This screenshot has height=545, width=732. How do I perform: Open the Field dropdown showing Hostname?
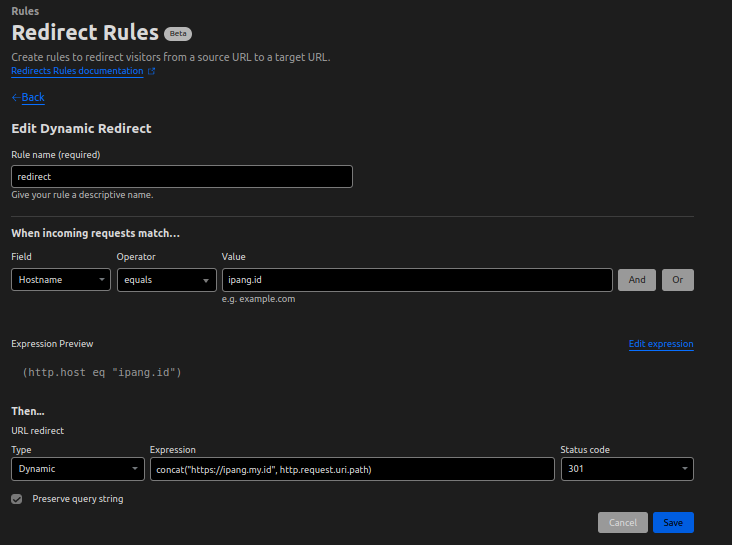61,280
